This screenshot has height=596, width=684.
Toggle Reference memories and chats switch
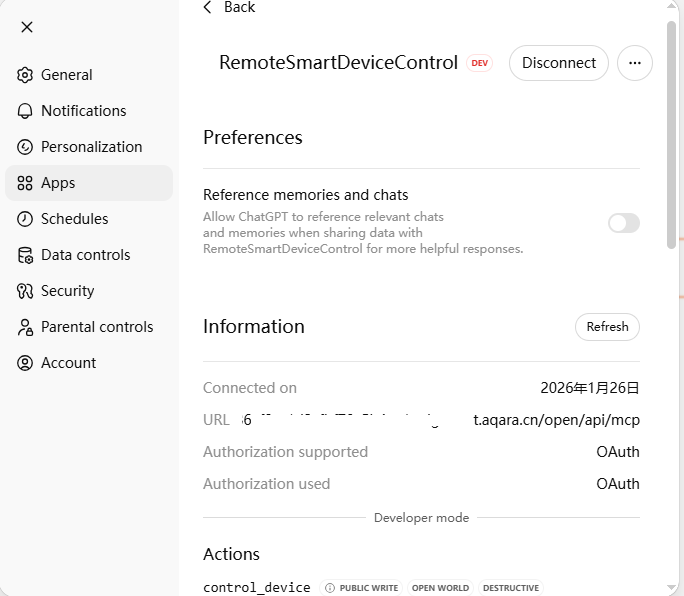pos(623,223)
